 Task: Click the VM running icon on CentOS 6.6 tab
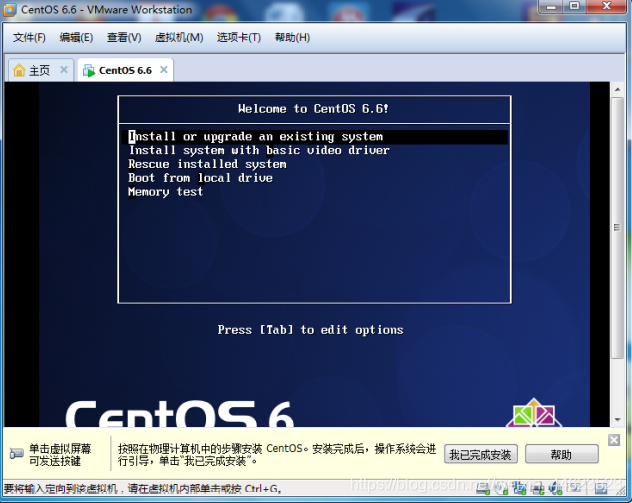pyautogui.click(x=89, y=71)
